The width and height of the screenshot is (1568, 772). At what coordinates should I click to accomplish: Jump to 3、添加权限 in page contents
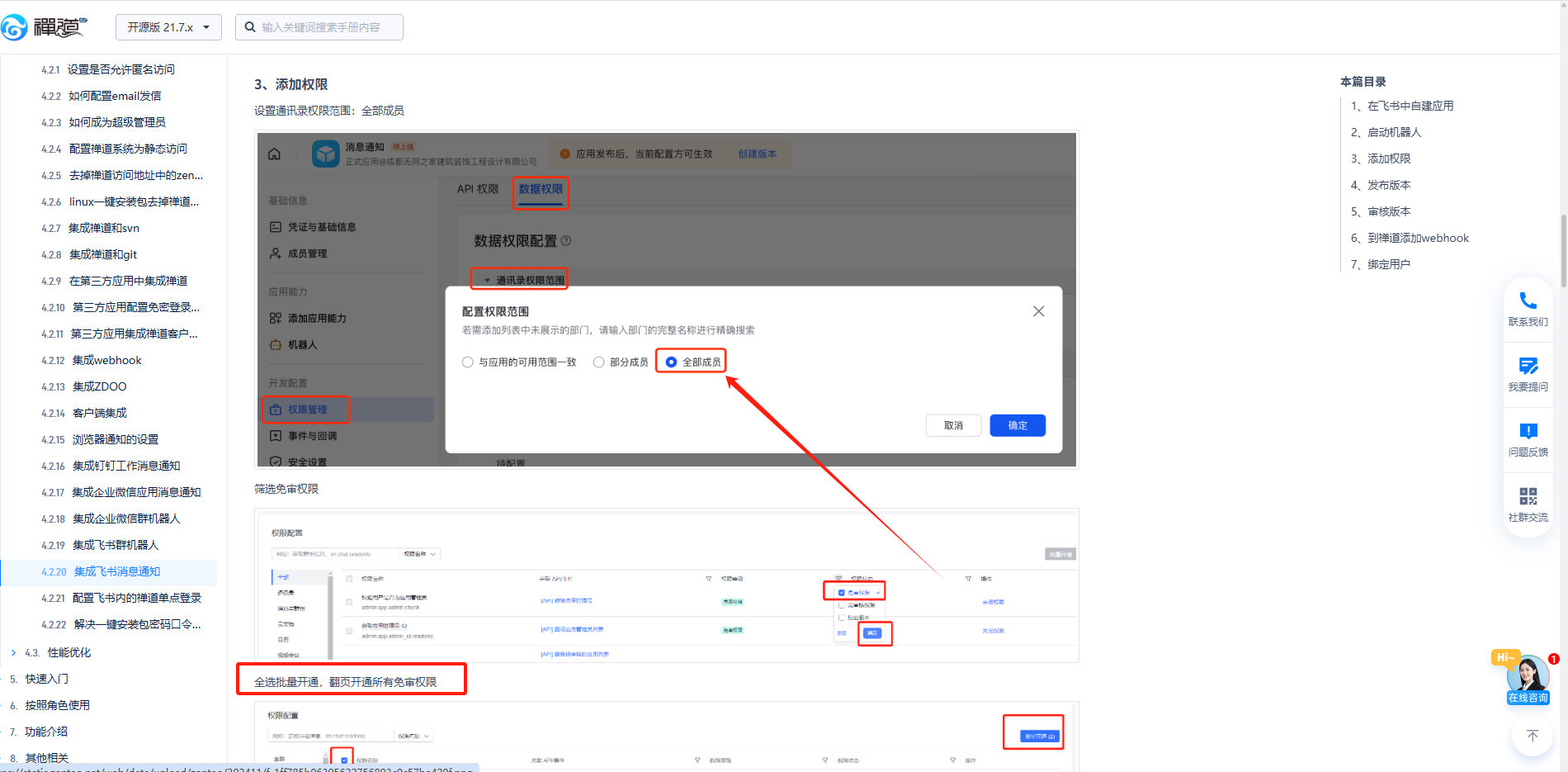coord(1381,159)
